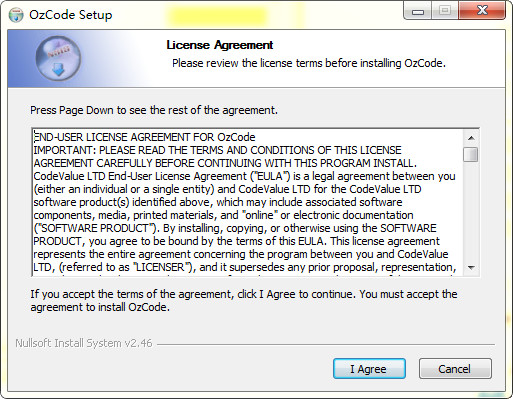
Task: Click the 'END-USER LICENSE AGREEMENT FOR OzCode' line
Action: tap(145, 137)
